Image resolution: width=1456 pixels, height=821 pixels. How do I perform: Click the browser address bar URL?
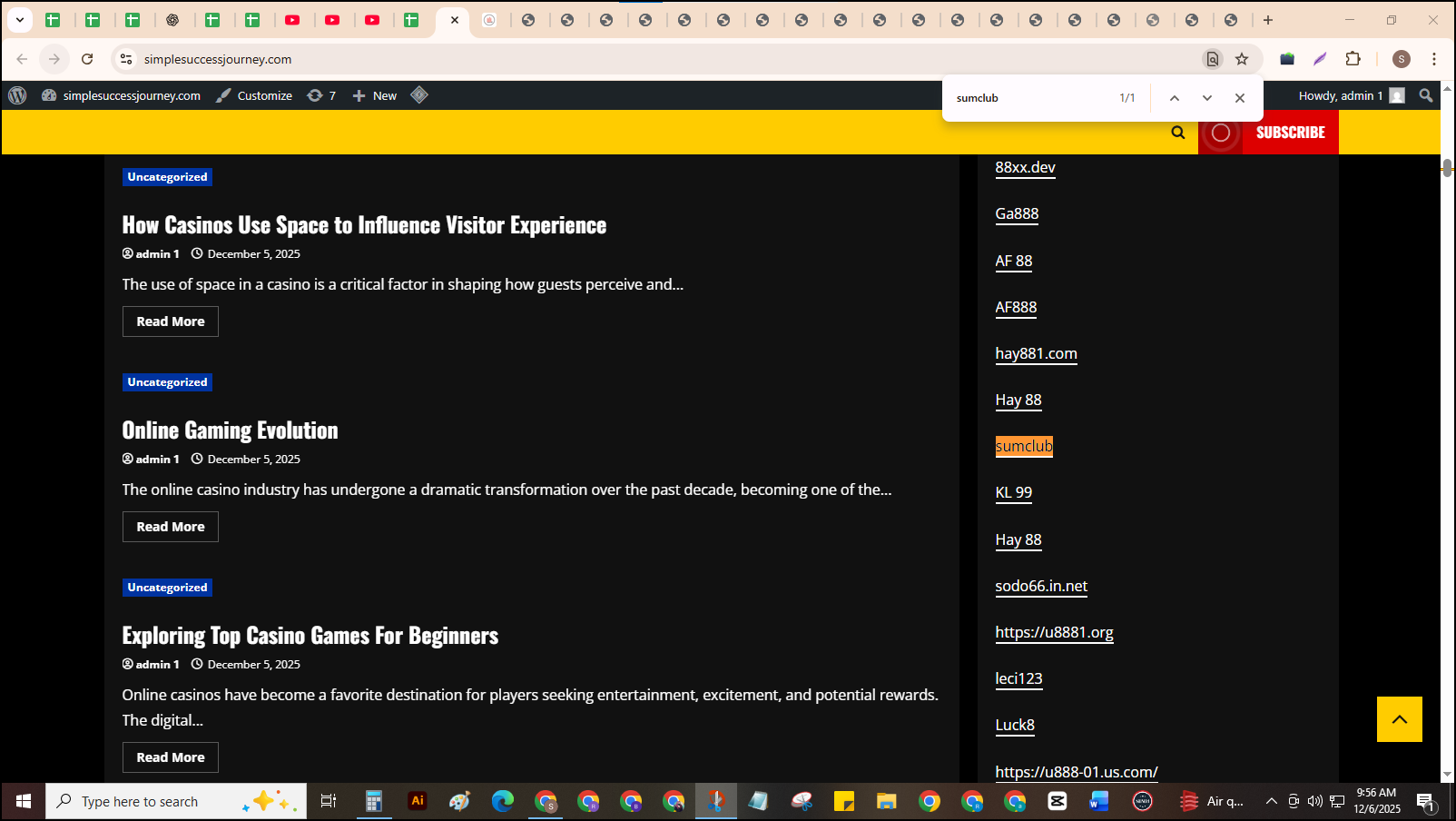point(218,59)
